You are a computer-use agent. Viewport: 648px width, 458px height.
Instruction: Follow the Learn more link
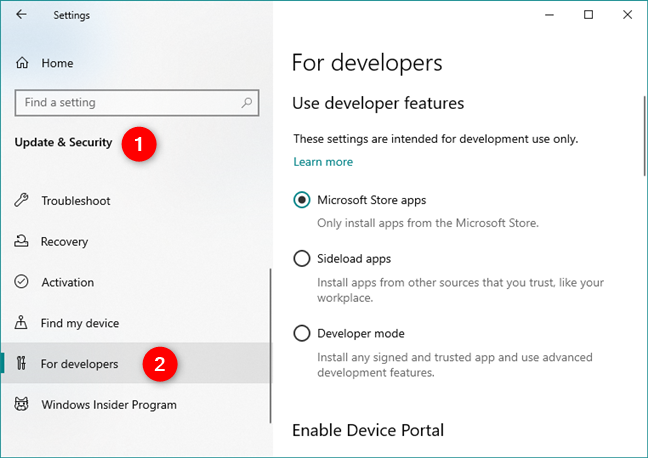(323, 162)
